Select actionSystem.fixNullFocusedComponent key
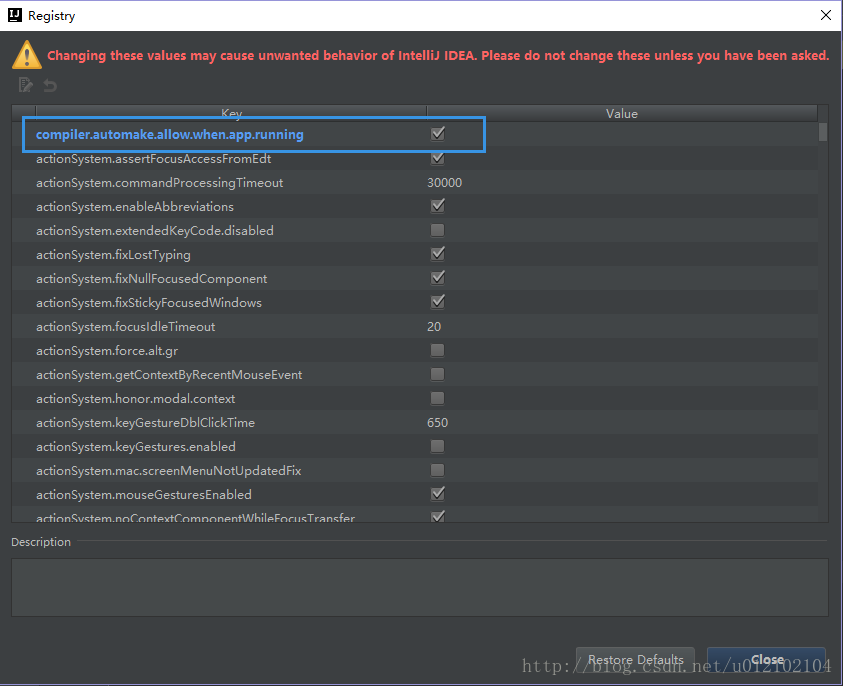843x686 pixels. [152, 279]
